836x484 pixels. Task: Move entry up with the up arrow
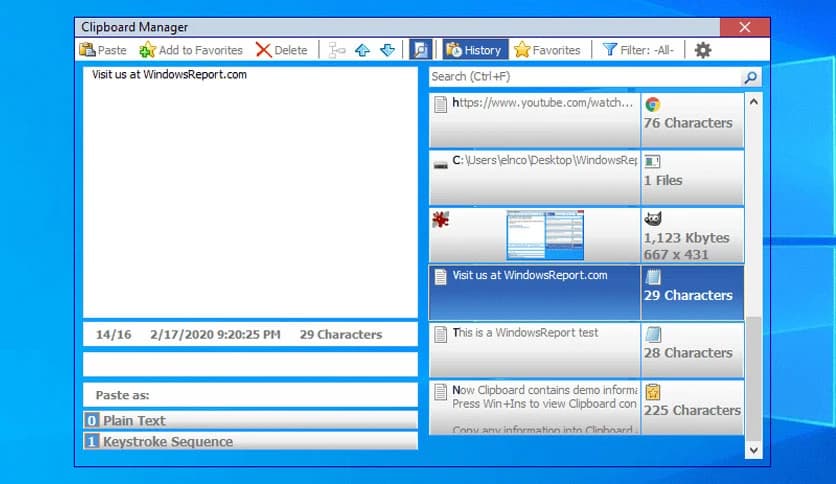point(363,50)
